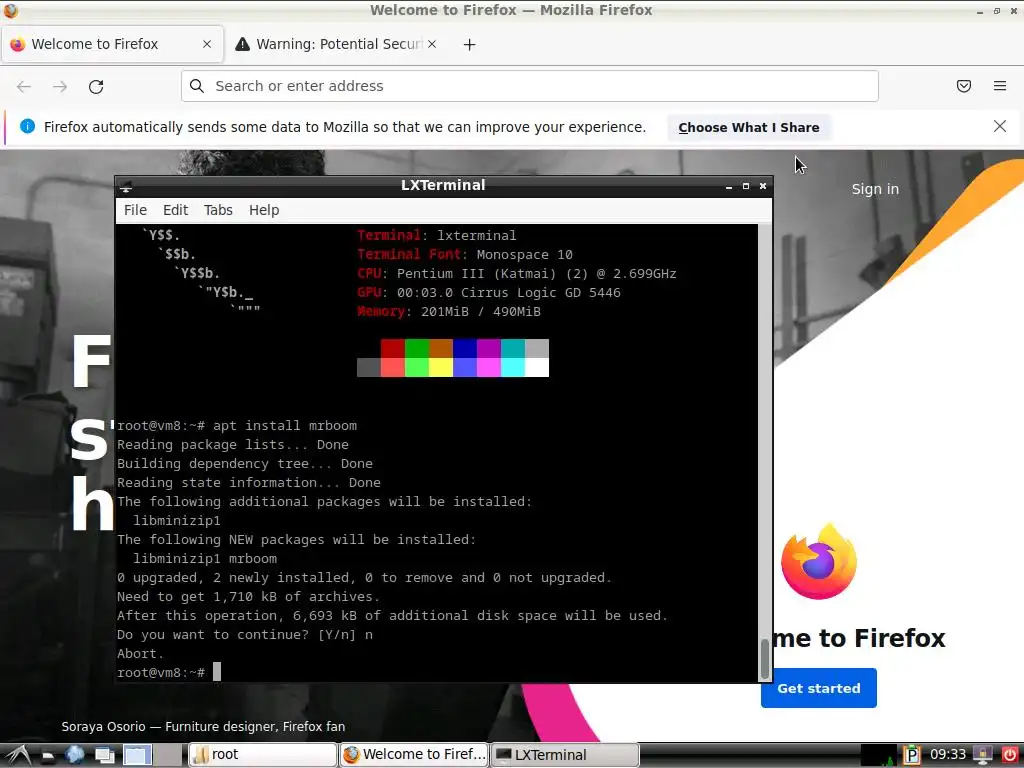
Task: Open the Edit menu in LXTerminal
Action: 175,210
